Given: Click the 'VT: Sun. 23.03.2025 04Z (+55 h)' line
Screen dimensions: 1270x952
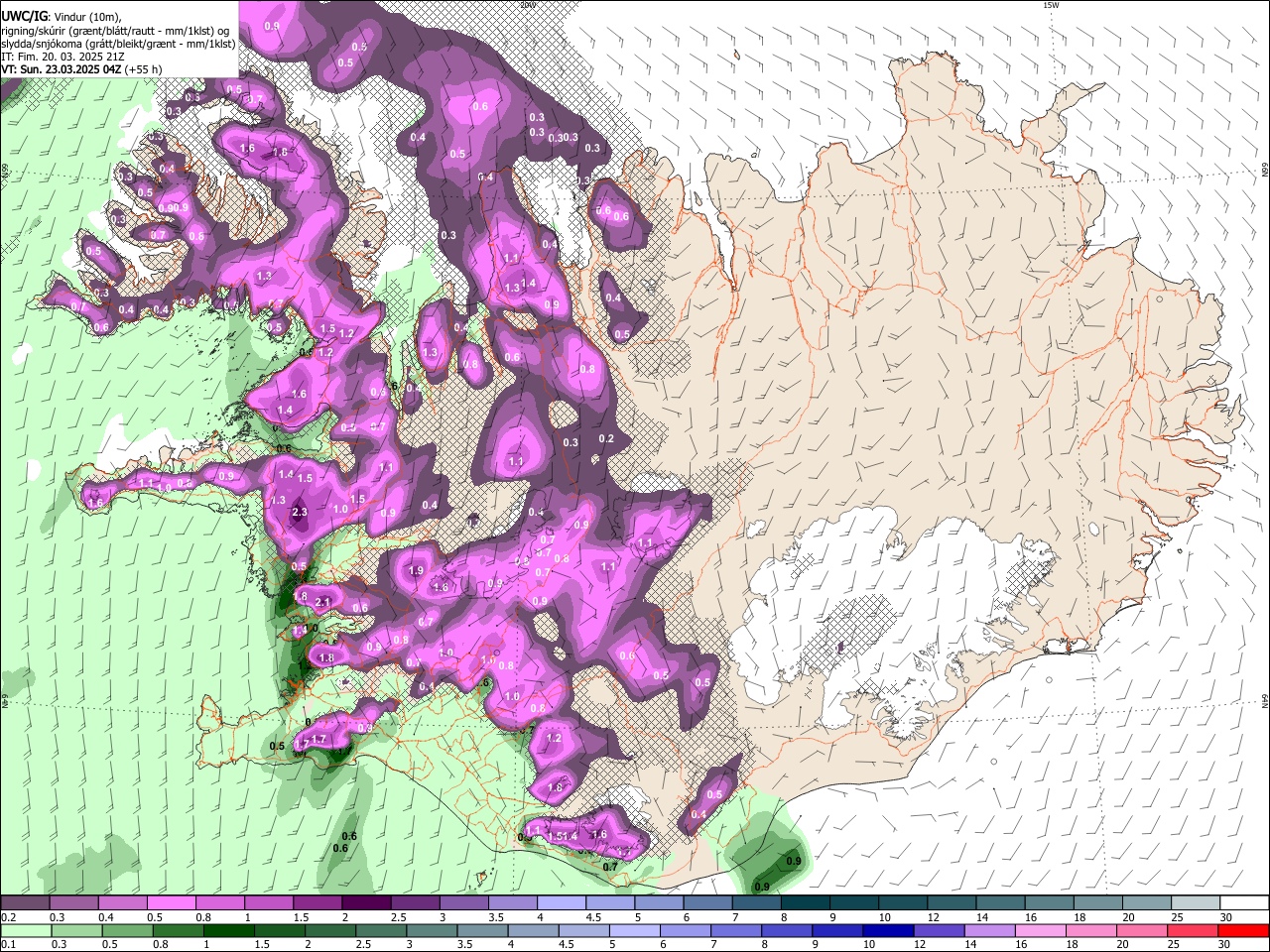Looking at the screenshot, I should tap(81, 69).
